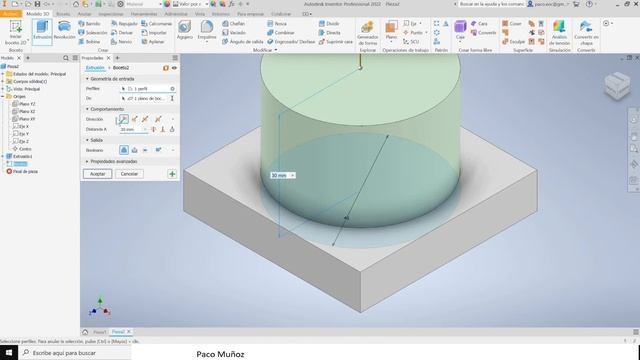Pick the Coser stitch surface tool
The height and width of the screenshot is (360, 640).
[512, 24]
